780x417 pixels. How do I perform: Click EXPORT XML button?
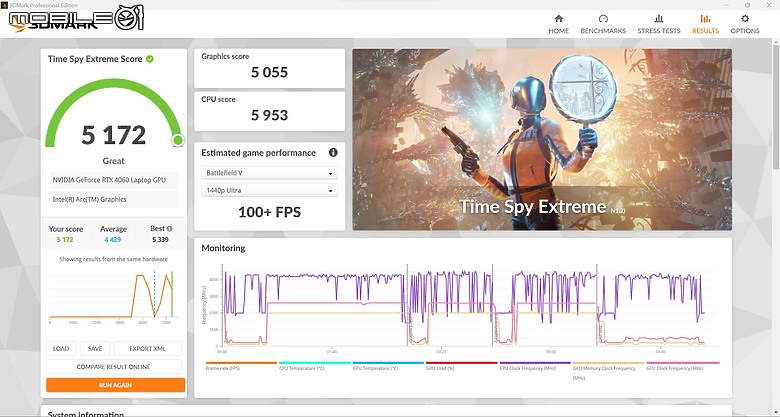[147, 348]
